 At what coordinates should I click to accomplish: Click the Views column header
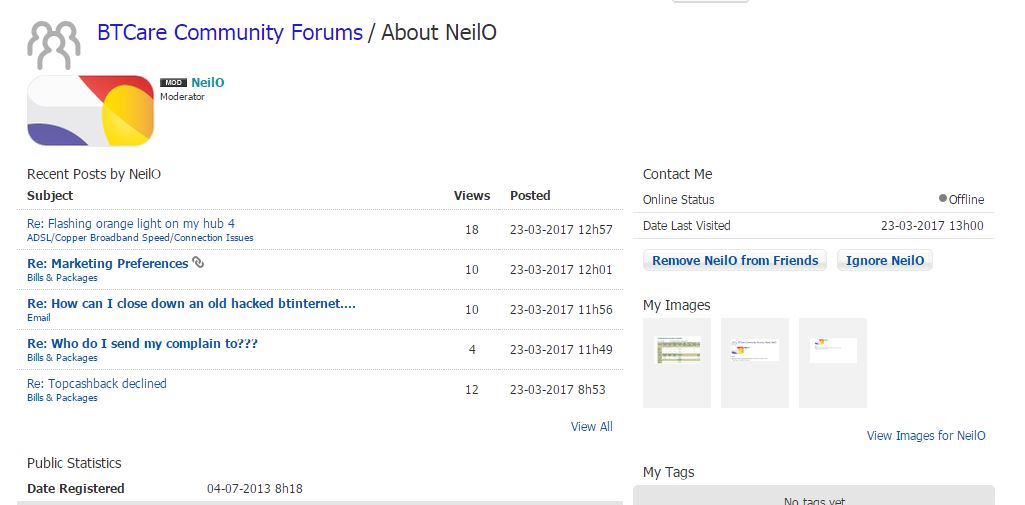pos(472,195)
